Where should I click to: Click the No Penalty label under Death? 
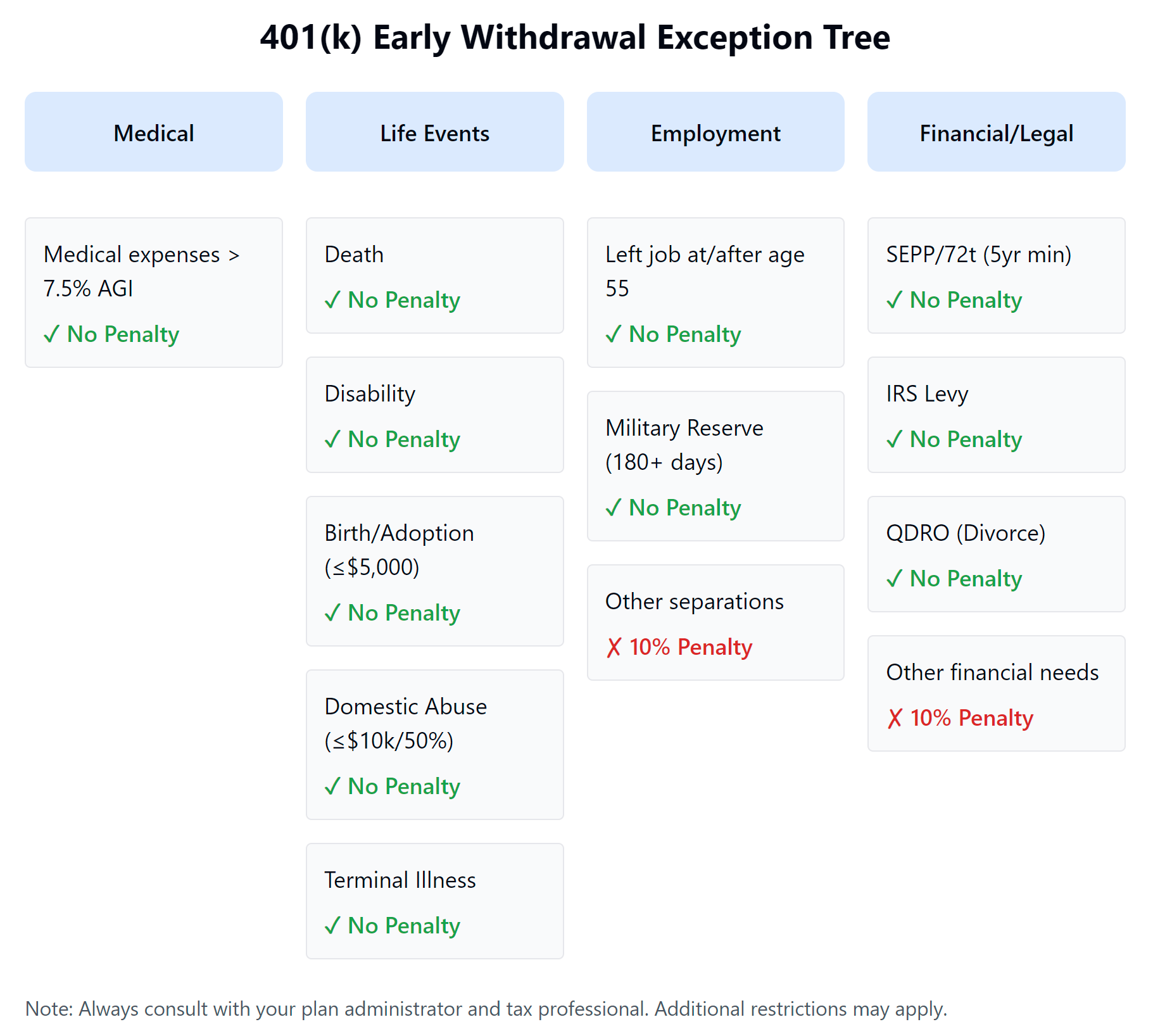point(404,300)
